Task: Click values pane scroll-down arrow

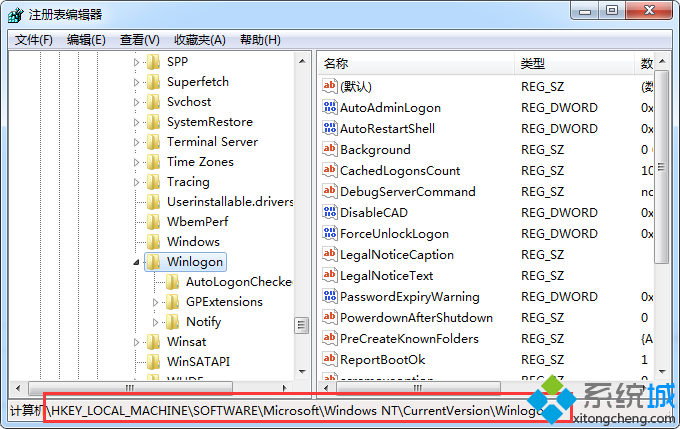Action: tap(662, 372)
